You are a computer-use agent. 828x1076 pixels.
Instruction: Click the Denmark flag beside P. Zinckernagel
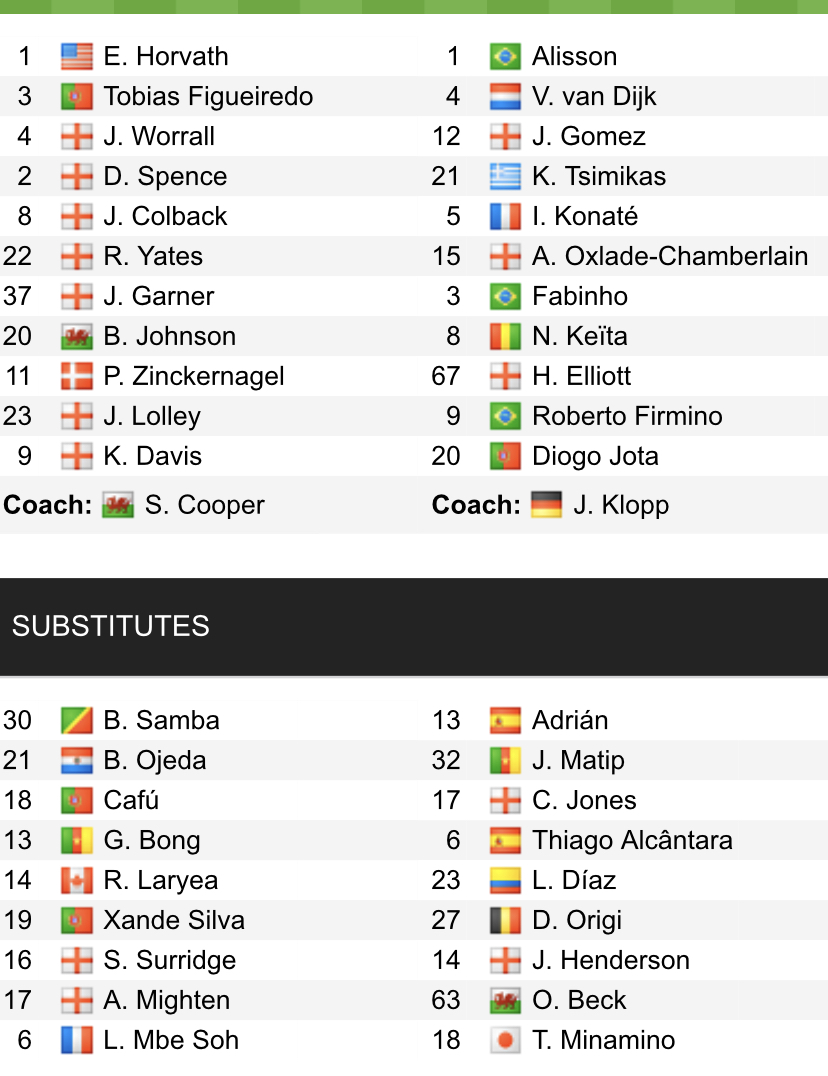[x=76, y=376]
